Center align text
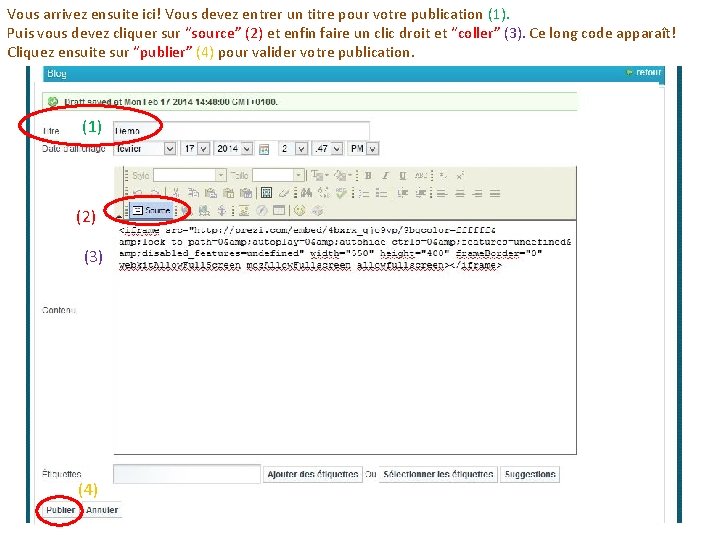 [x=460, y=193]
